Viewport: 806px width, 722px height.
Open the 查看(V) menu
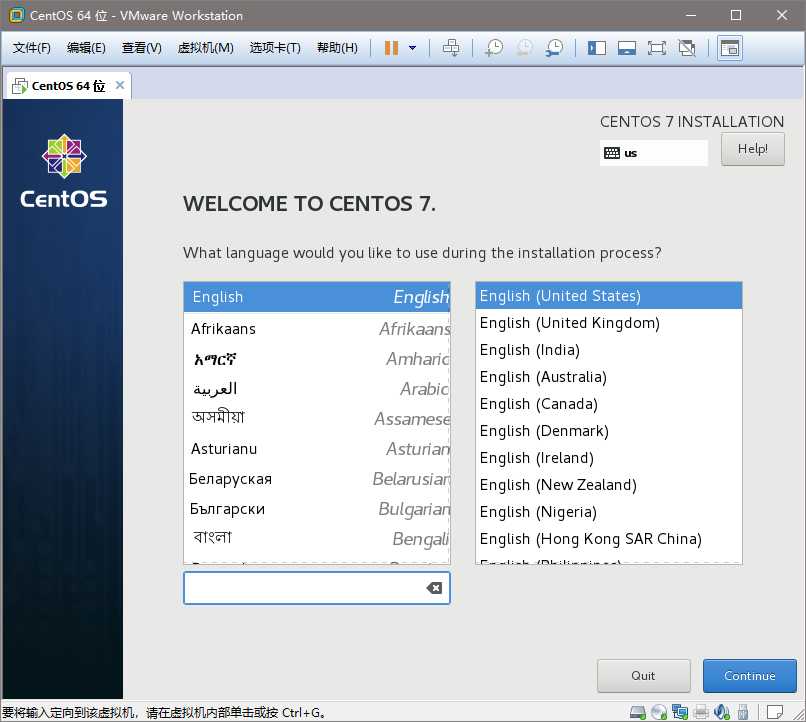tap(141, 48)
